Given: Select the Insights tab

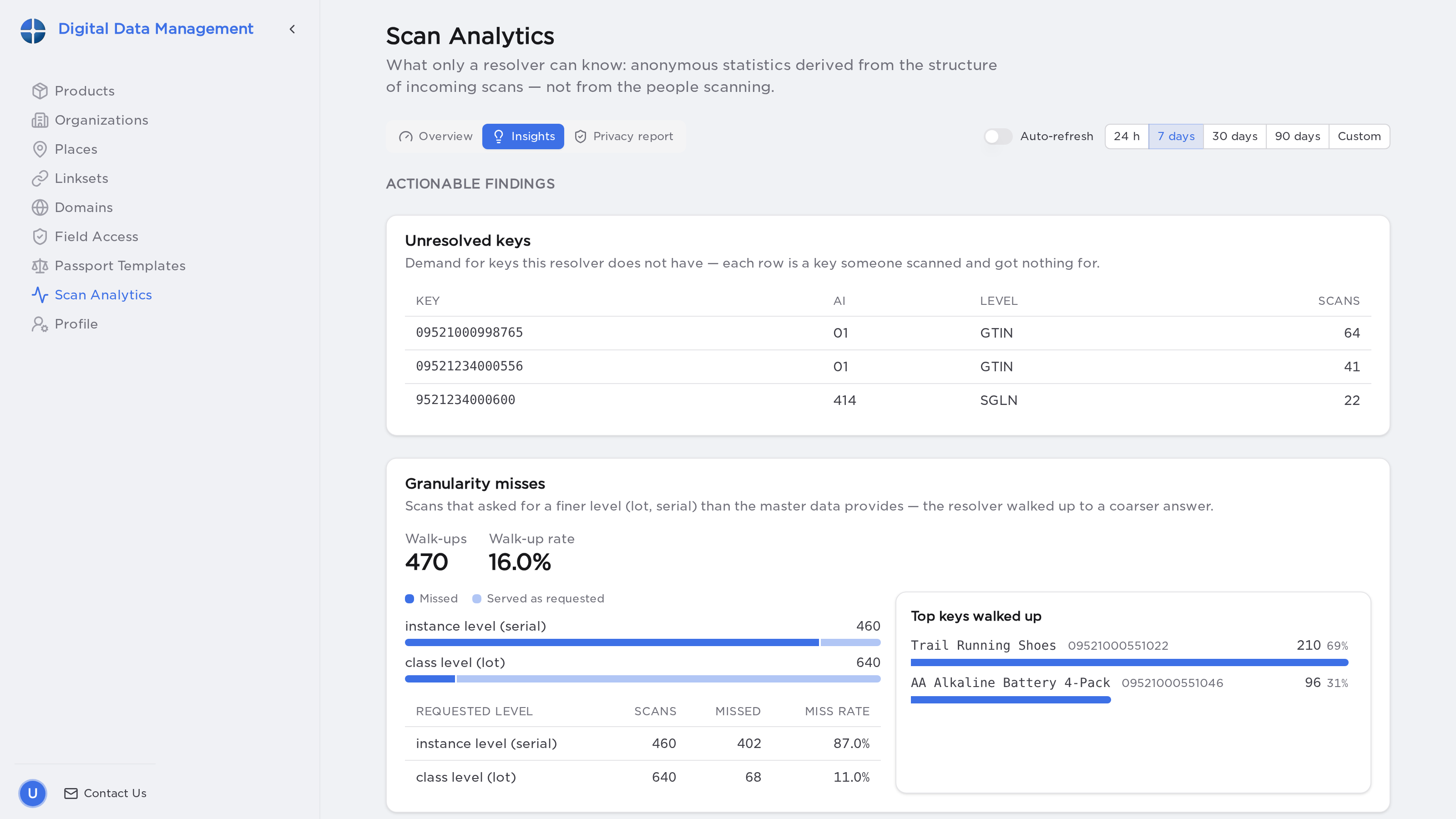Looking at the screenshot, I should coord(523,136).
